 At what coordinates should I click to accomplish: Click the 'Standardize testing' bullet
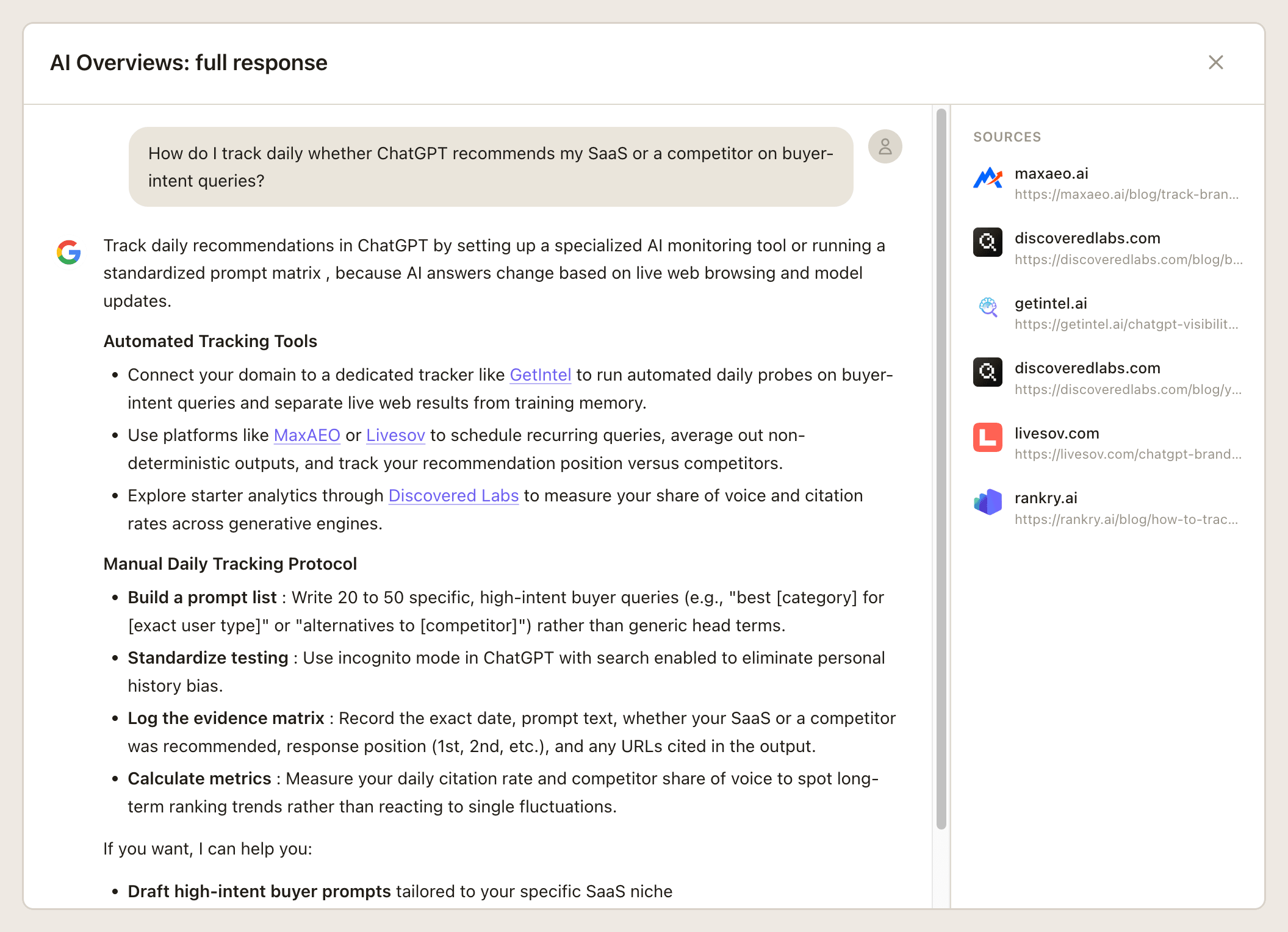(506, 672)
